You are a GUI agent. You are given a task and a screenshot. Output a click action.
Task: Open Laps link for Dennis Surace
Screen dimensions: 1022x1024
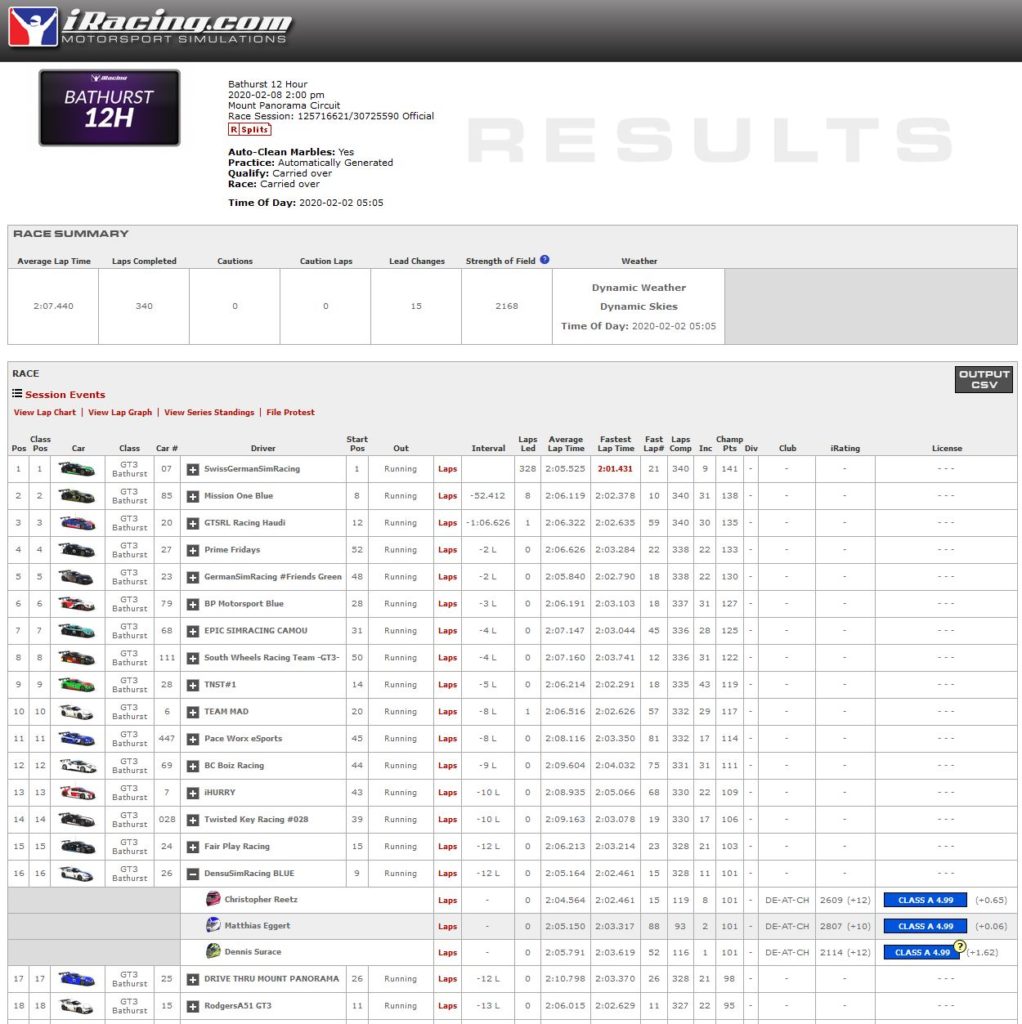[447, 953]
